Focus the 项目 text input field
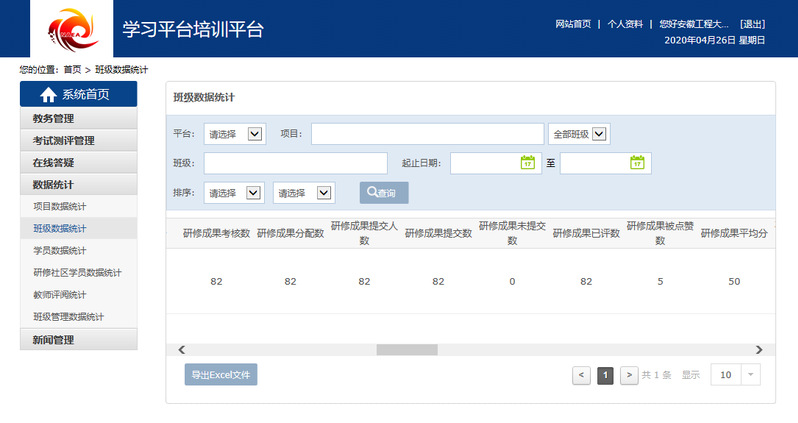 click(427, 134)
